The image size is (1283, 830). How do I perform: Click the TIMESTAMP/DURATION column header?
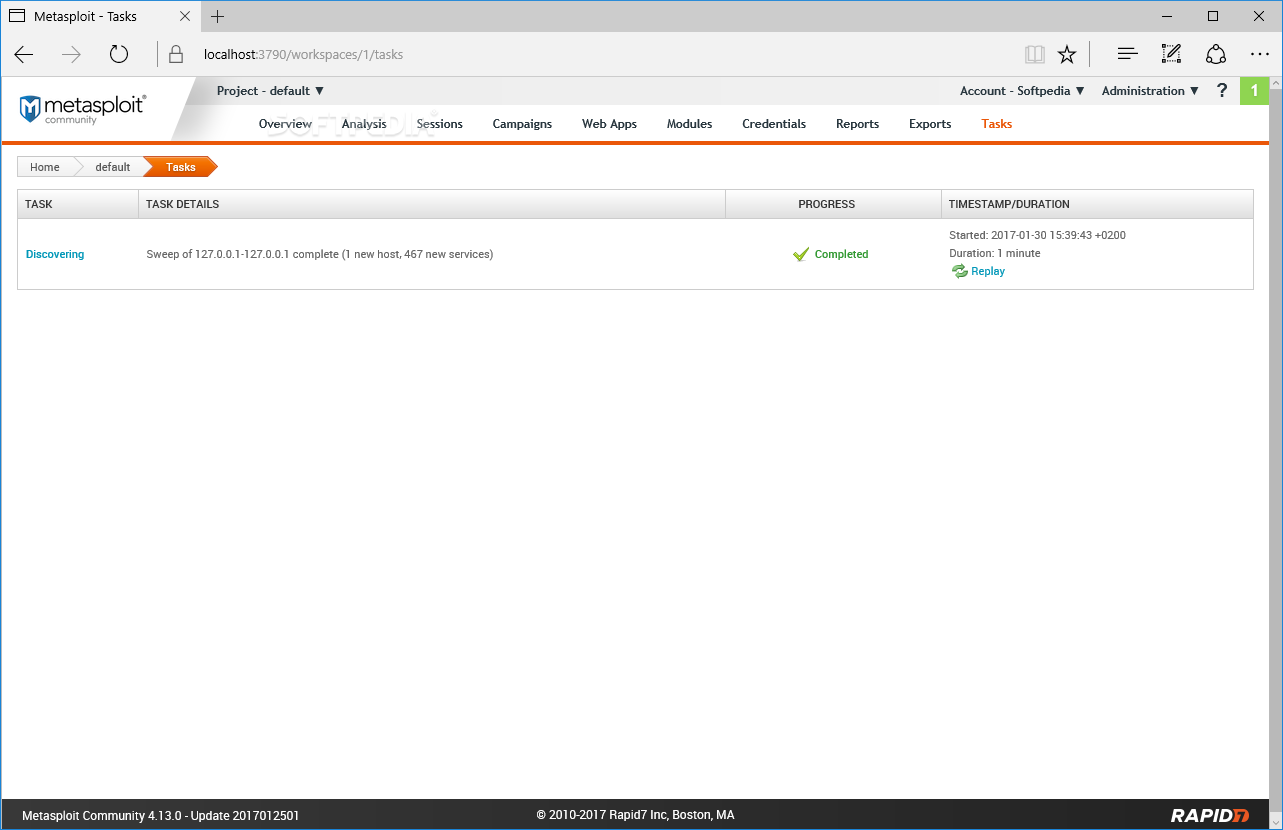pyautogui.click(x=1097, y=204)
